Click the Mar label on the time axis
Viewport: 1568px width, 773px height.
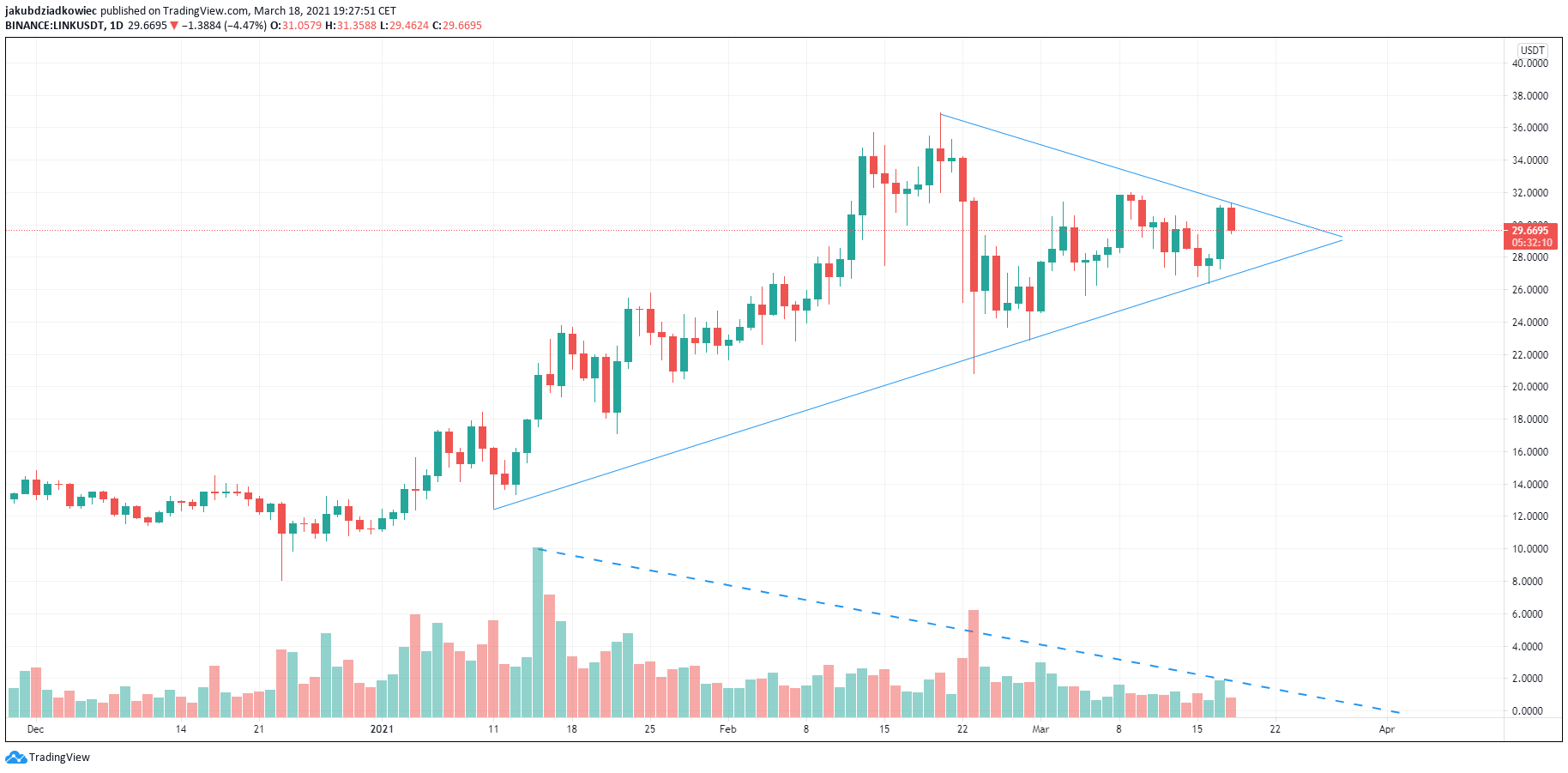[x=1040, y=729]
